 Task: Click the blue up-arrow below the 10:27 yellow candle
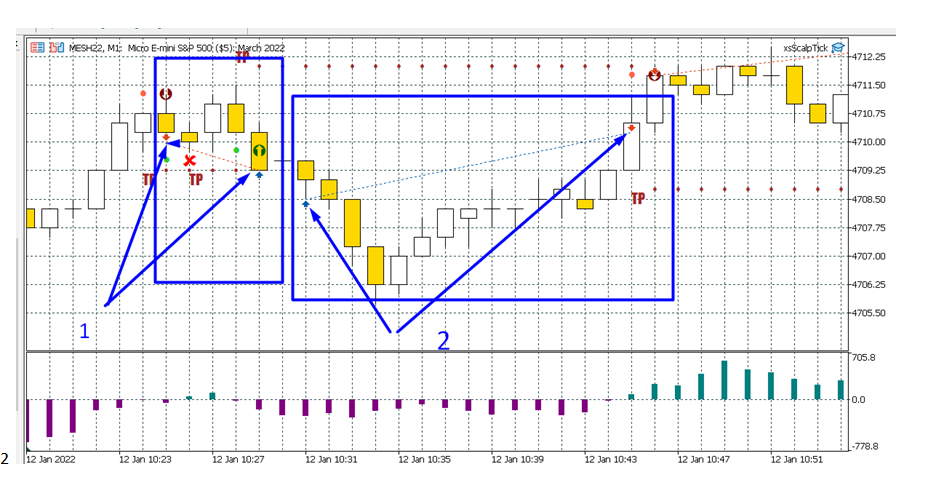click(x=259, y=175)
